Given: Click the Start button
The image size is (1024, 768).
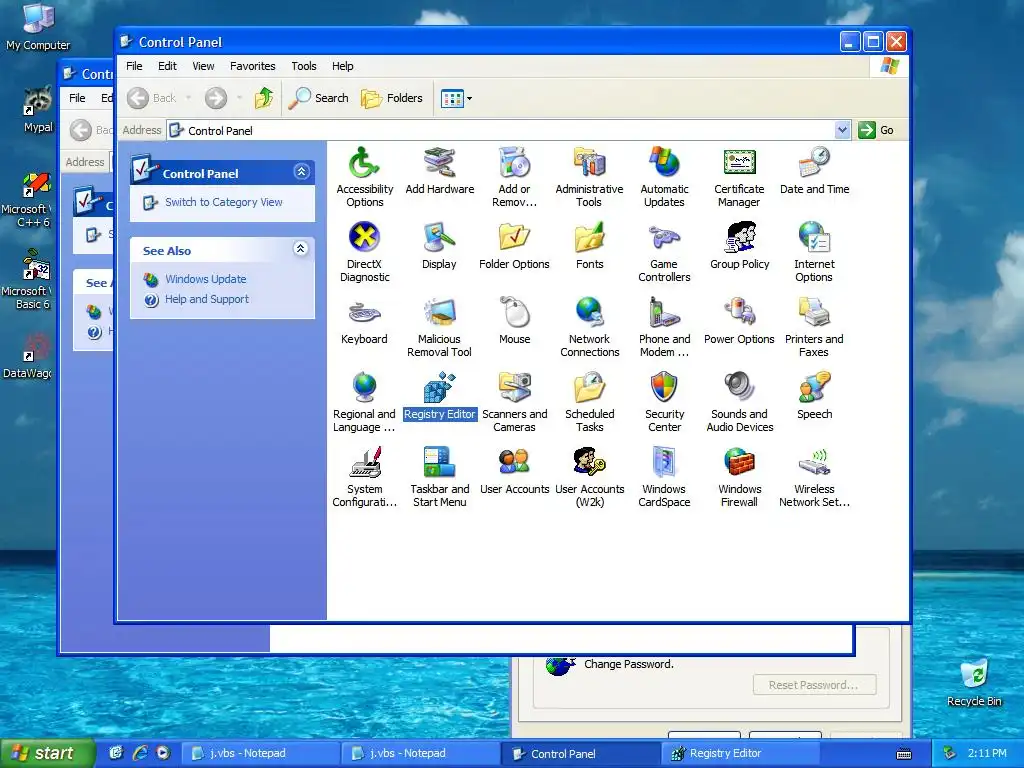Looking at the screenshot, I should [48, 753].
